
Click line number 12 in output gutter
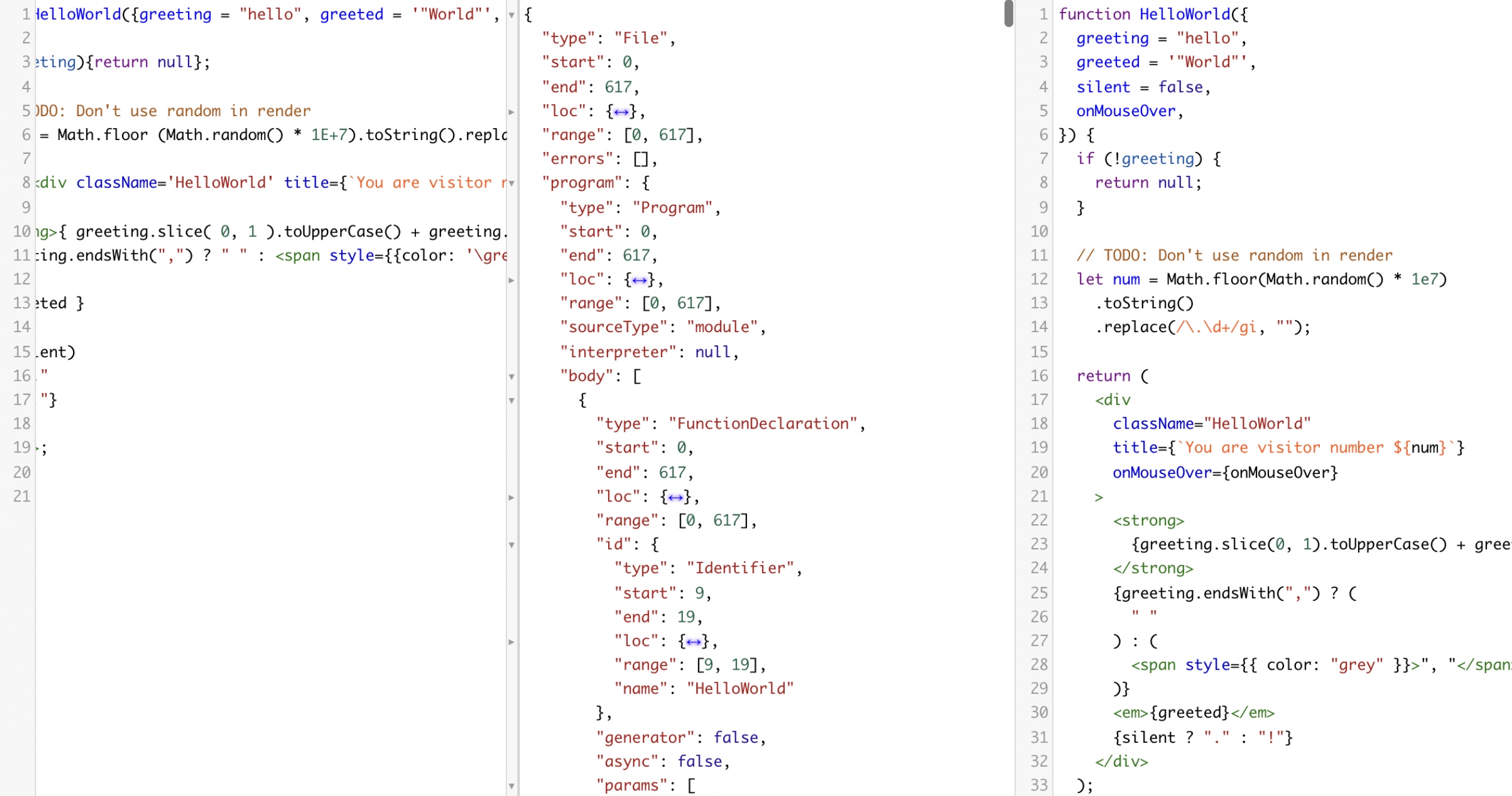tap(1039, 279)
